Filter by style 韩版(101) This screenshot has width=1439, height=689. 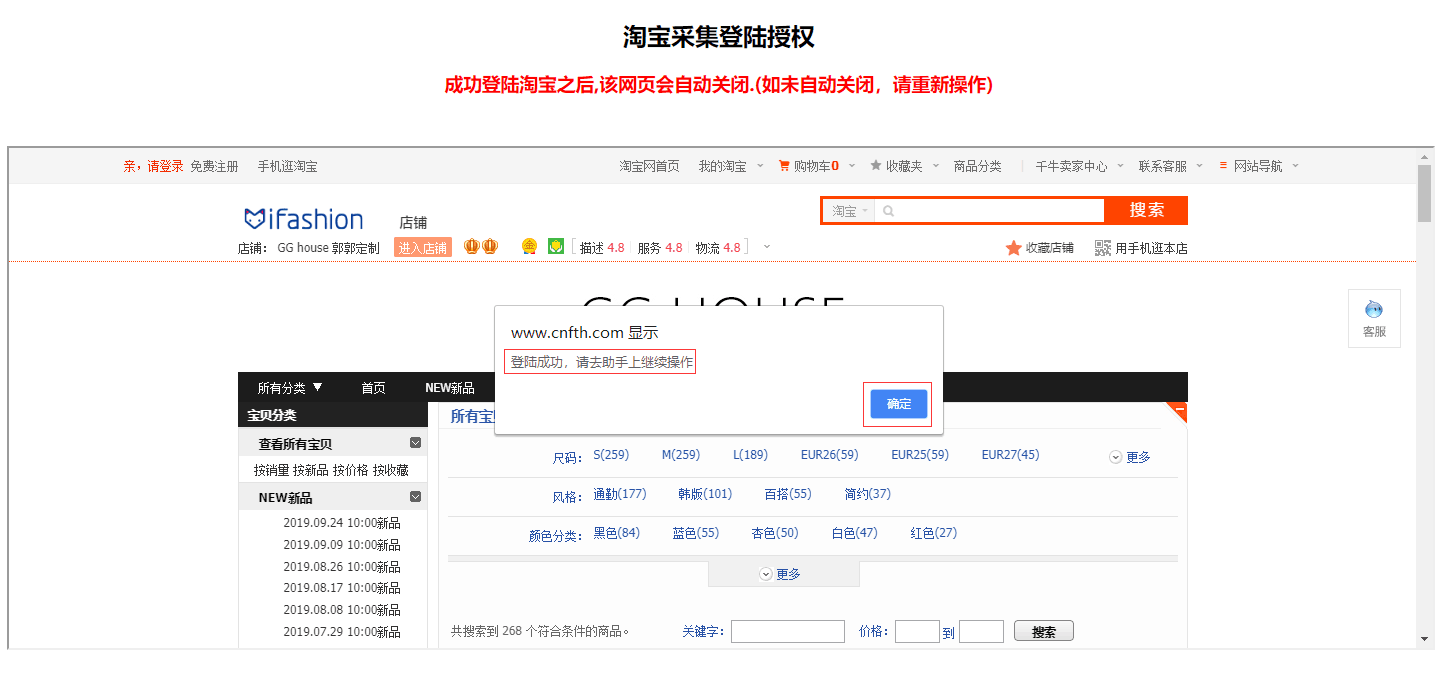(705, 494)
